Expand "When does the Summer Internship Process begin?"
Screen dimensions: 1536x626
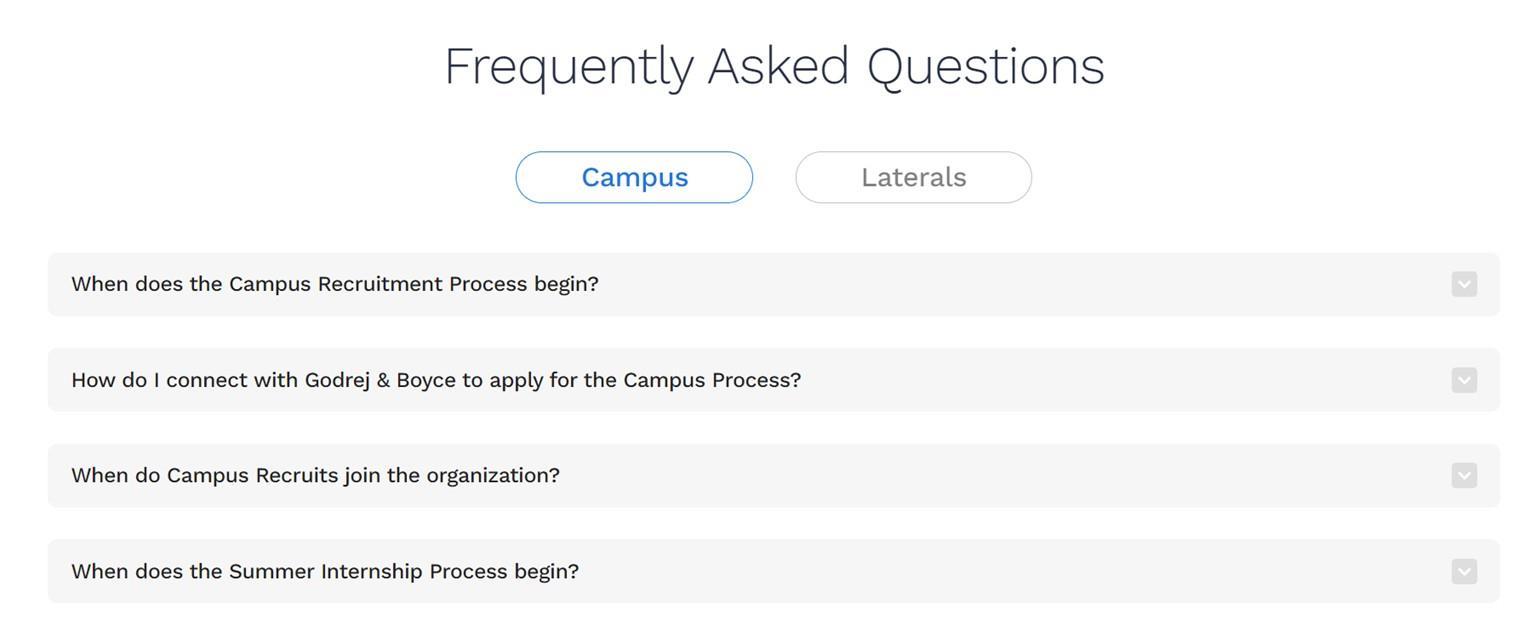[325, 571]
